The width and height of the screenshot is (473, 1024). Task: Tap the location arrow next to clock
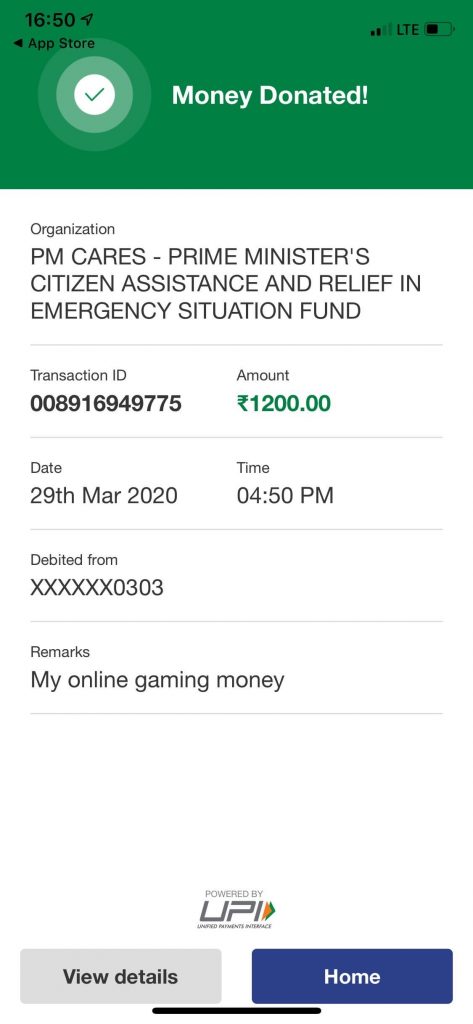(x=87, y=20)
